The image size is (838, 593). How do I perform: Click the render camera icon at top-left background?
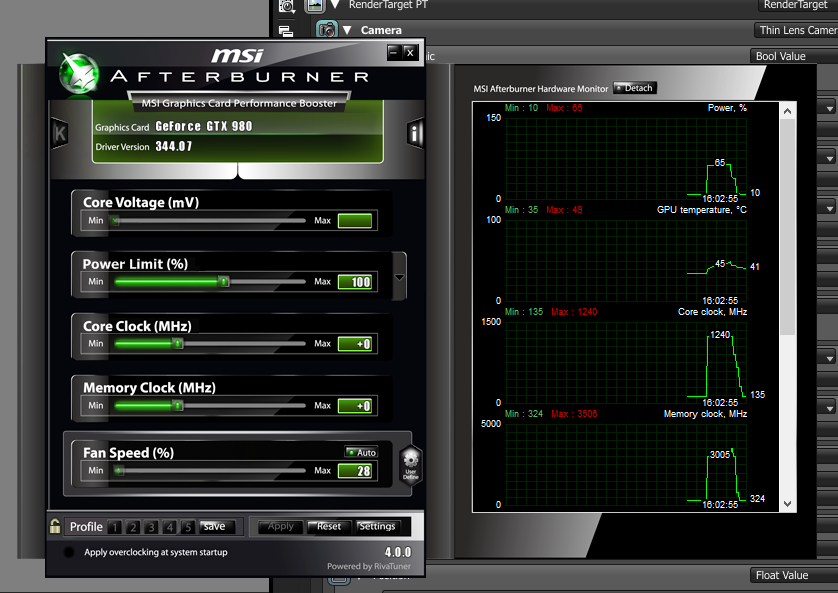[287, 6]
